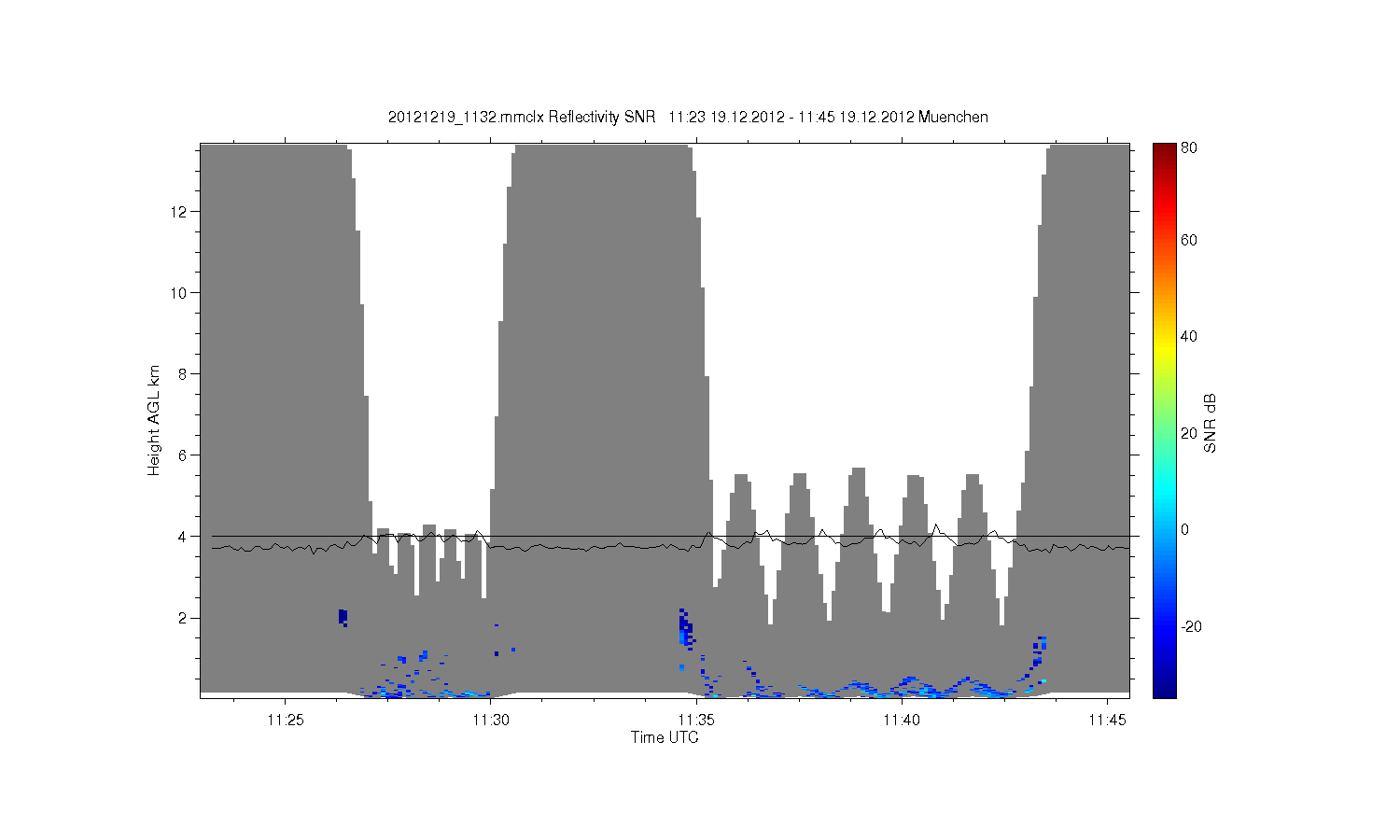Screen dimensions: 1400x840
Task: Click the colorbar value 80
Action: pos(1189,147)
